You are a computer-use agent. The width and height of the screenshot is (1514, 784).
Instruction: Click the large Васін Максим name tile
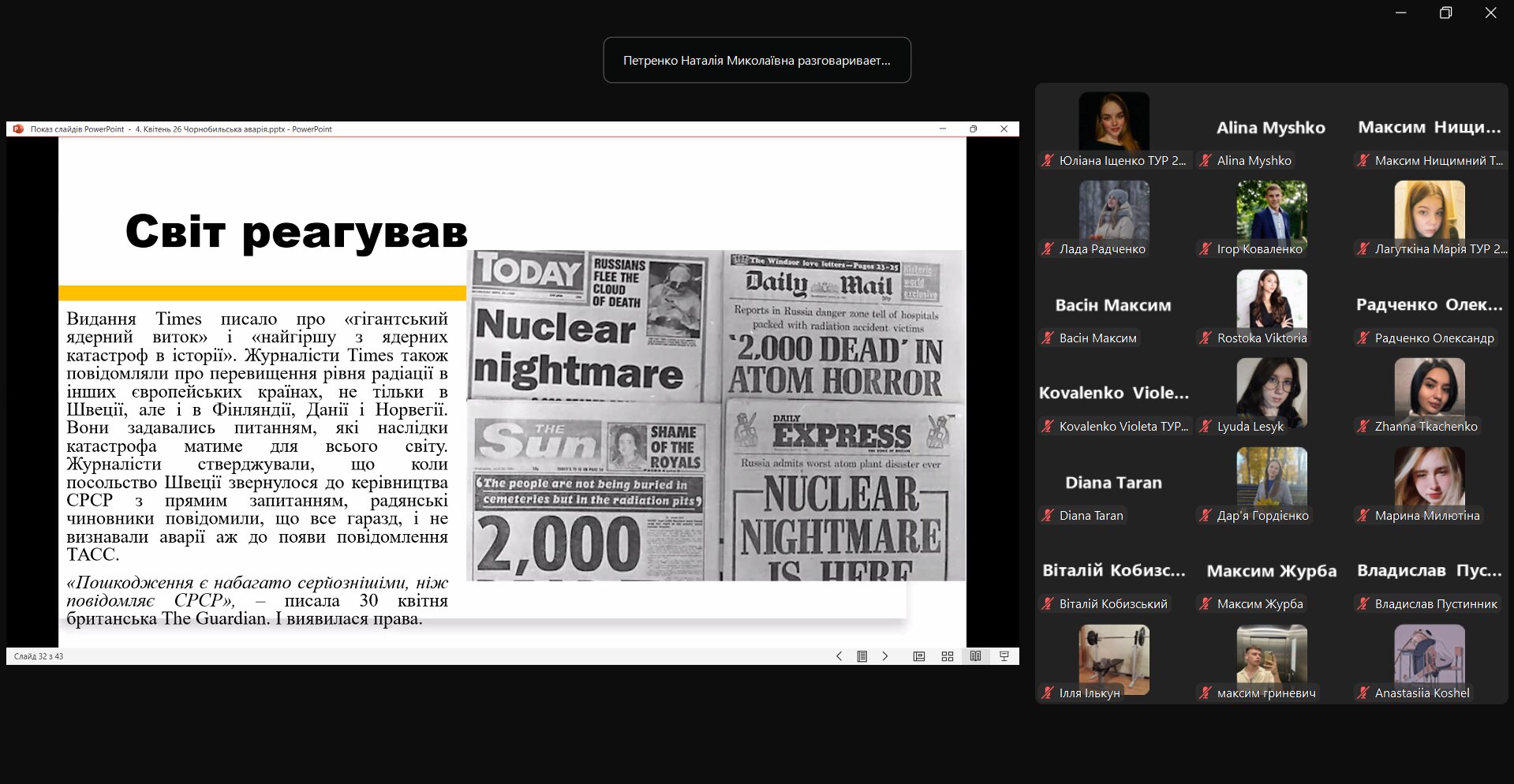point(1113,305)
